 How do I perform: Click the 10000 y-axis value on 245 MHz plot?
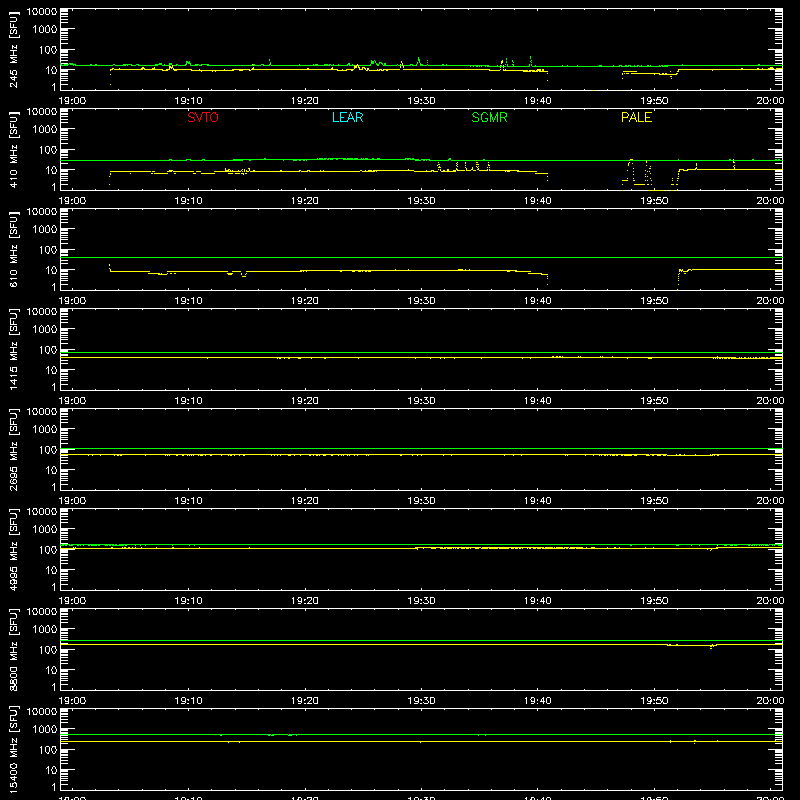42,12
